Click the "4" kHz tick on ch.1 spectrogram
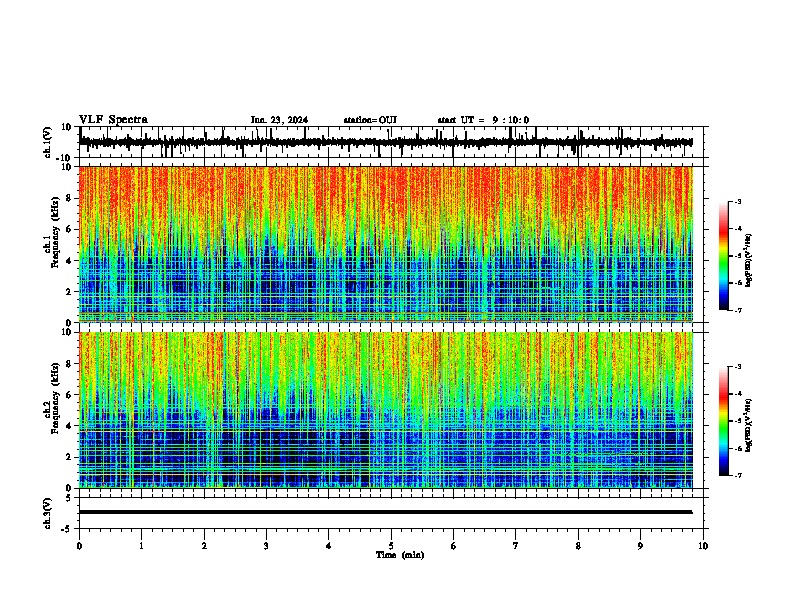Screen dimensions: 792x612 [70, 261]
